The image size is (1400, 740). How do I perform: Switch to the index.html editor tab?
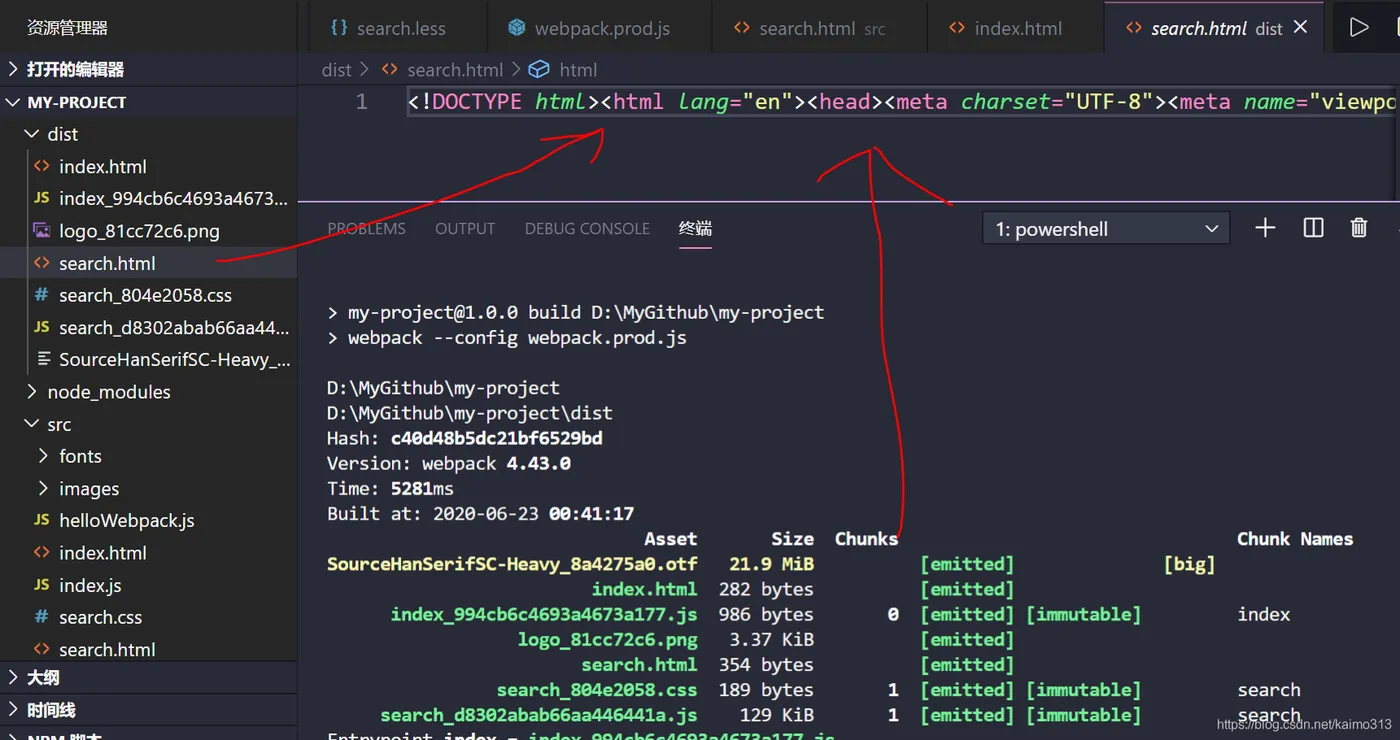[1005, 28]
